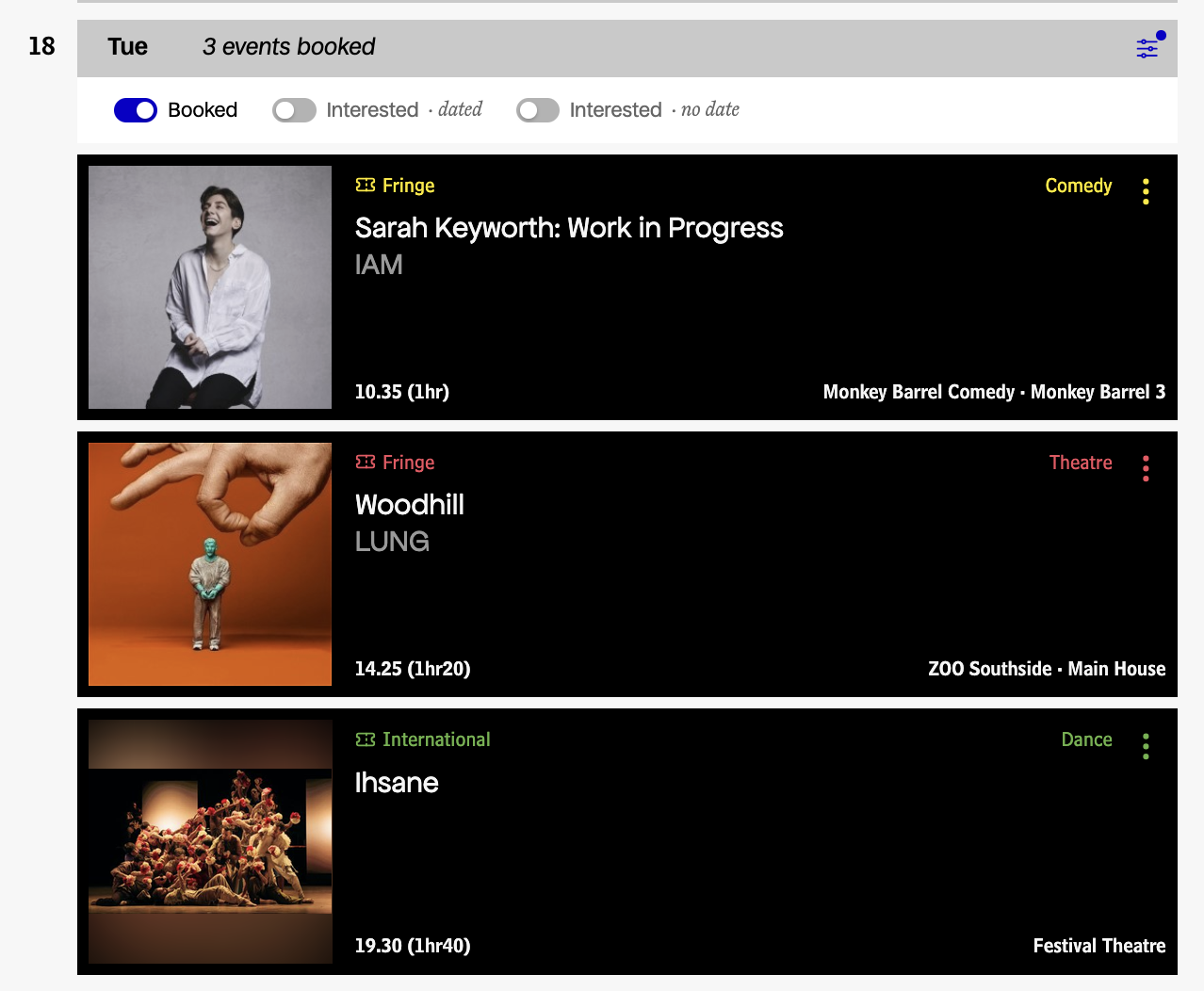
Task: Click the Festival Theatre venue text
Action: point(1099,946)
